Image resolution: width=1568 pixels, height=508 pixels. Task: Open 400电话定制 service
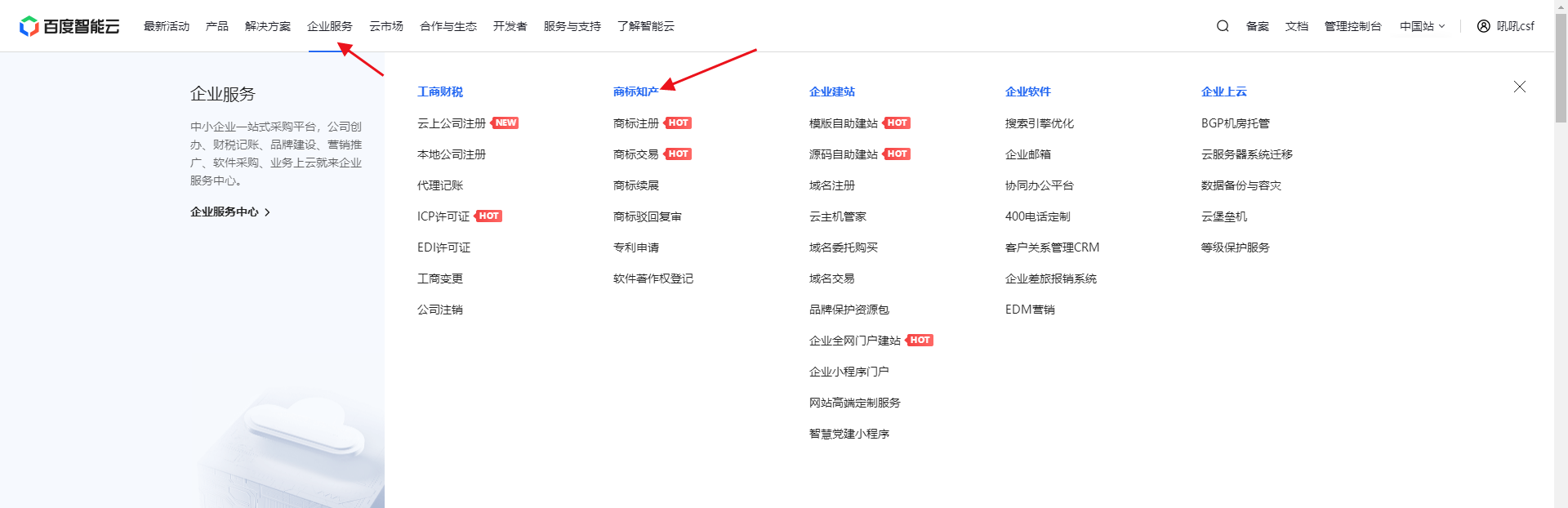pos(1038,216)
